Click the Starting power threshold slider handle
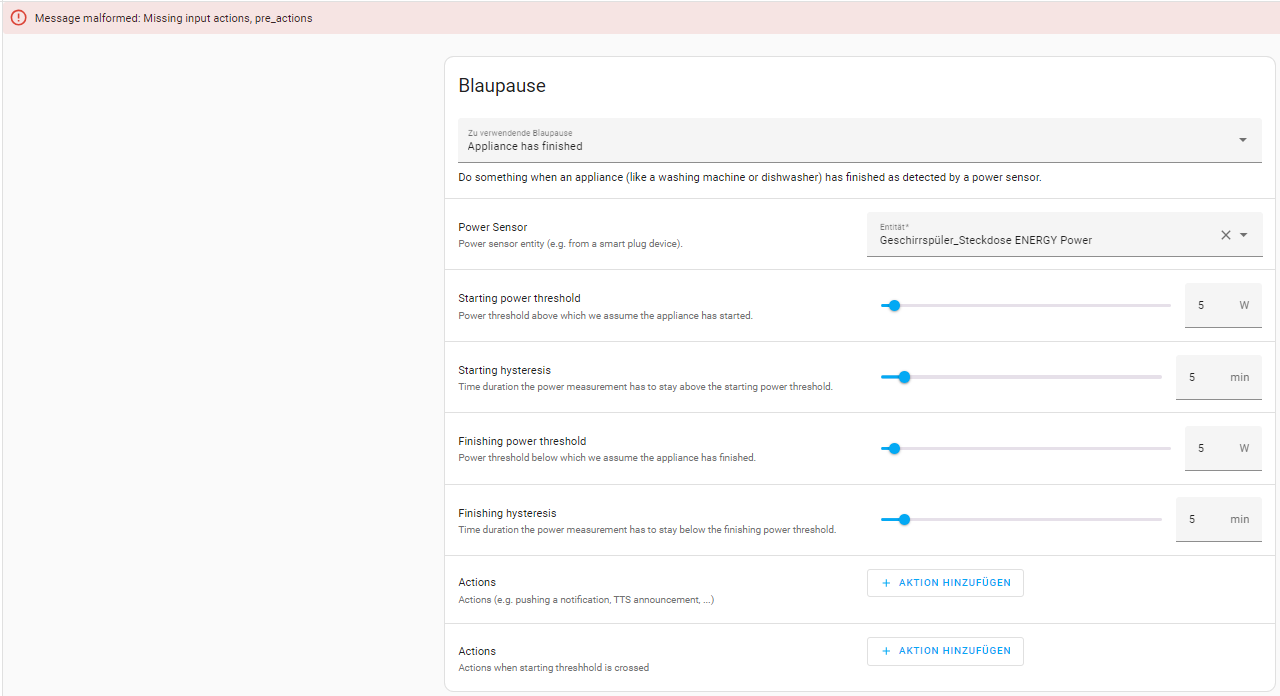1280x696 pixels. [894, 306]
